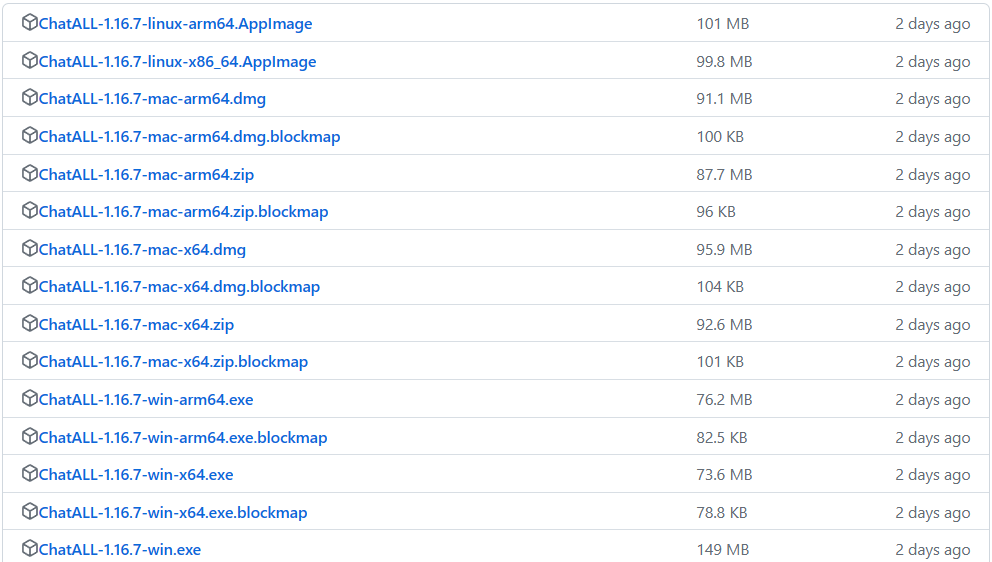Click package icon next to mac-arm64.zip

tap(30, 173)
